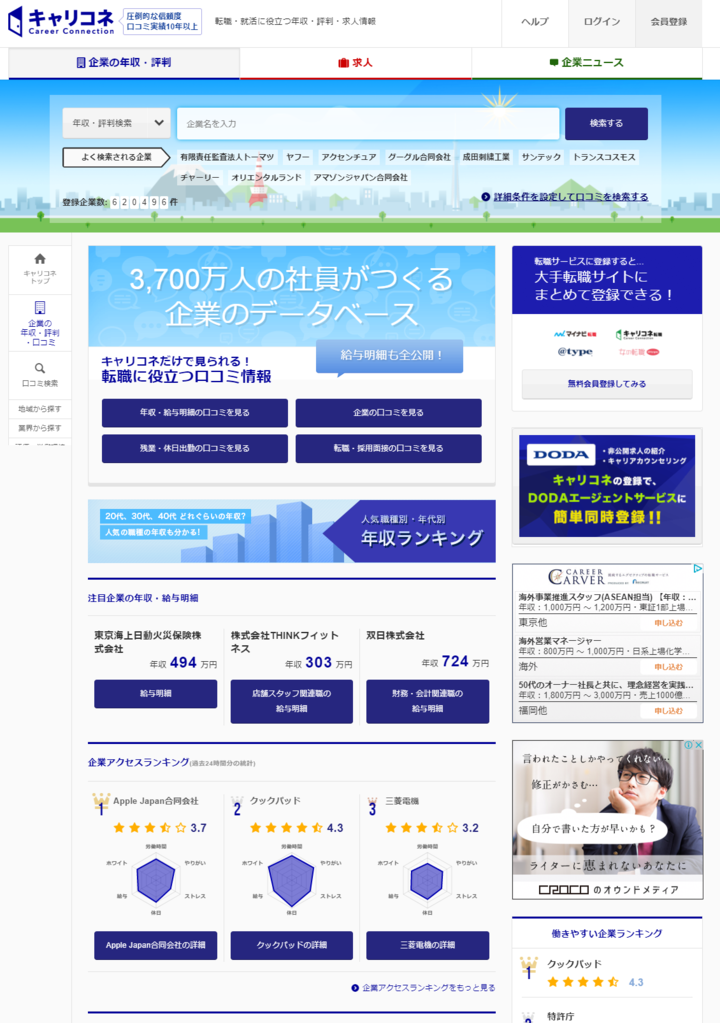Open the 双日株式会社 company name
Image resolution: width=720 pixels, height=1023 pixels.
[x=395, y=635]
